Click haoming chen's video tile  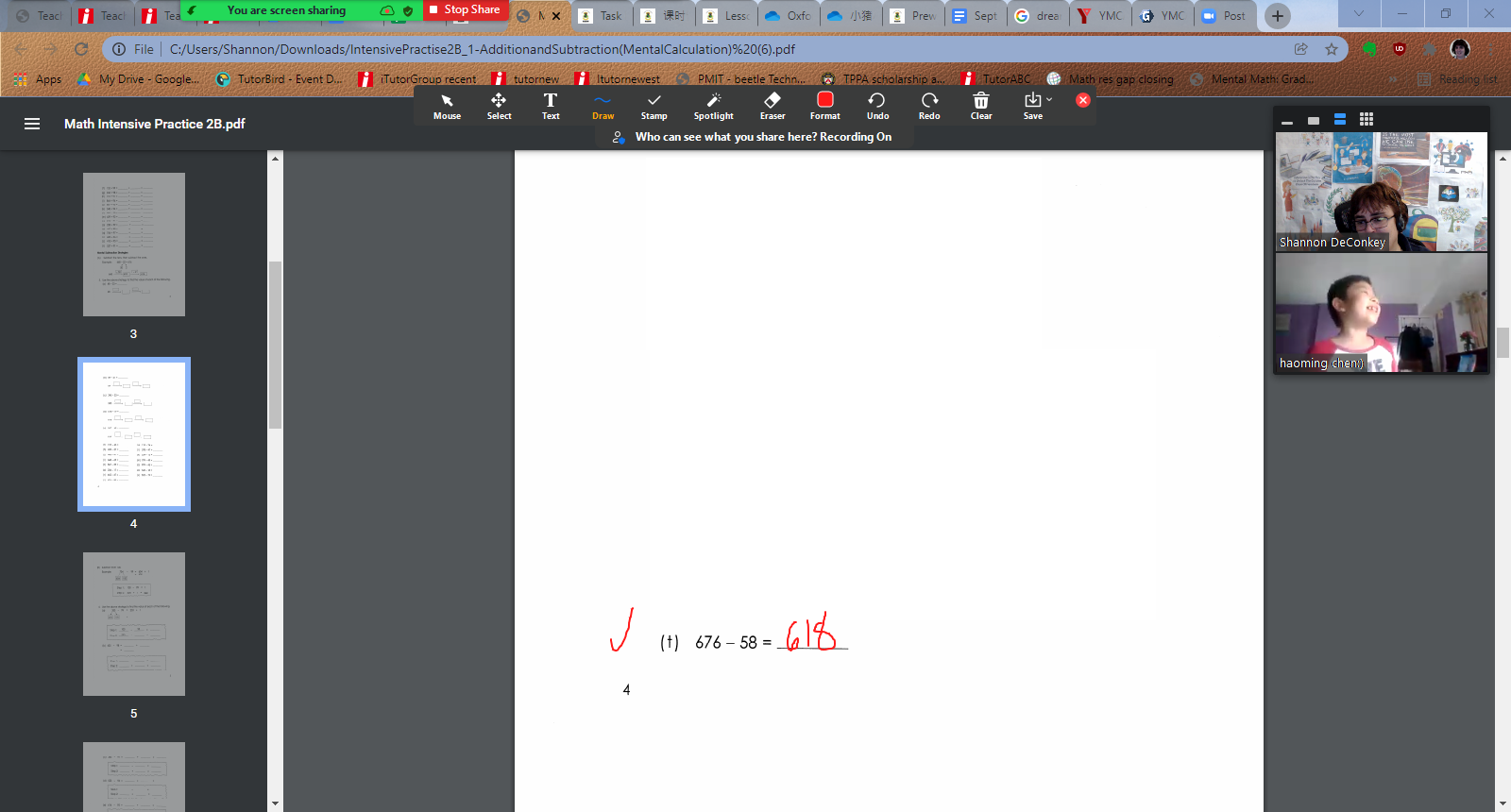[x=1382, y=313]
